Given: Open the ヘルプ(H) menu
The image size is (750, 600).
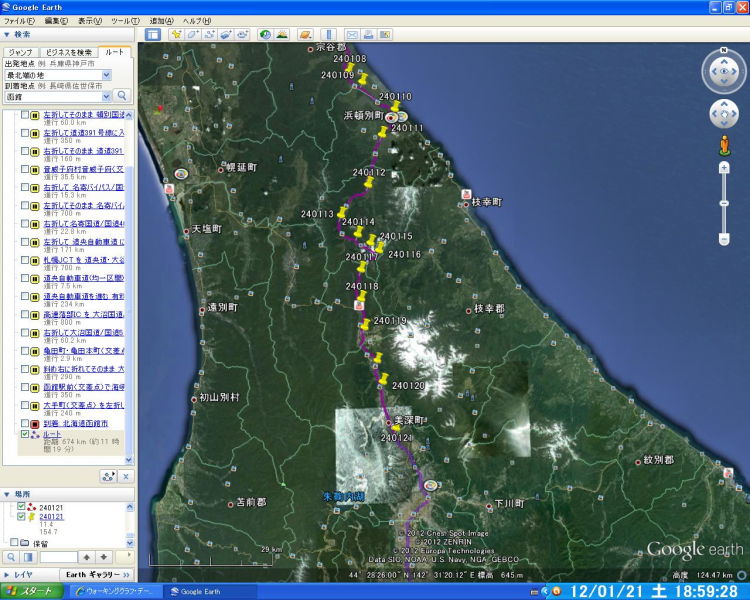Looking at the screenshot, I should pyautogui.click(x=197, y=21).
